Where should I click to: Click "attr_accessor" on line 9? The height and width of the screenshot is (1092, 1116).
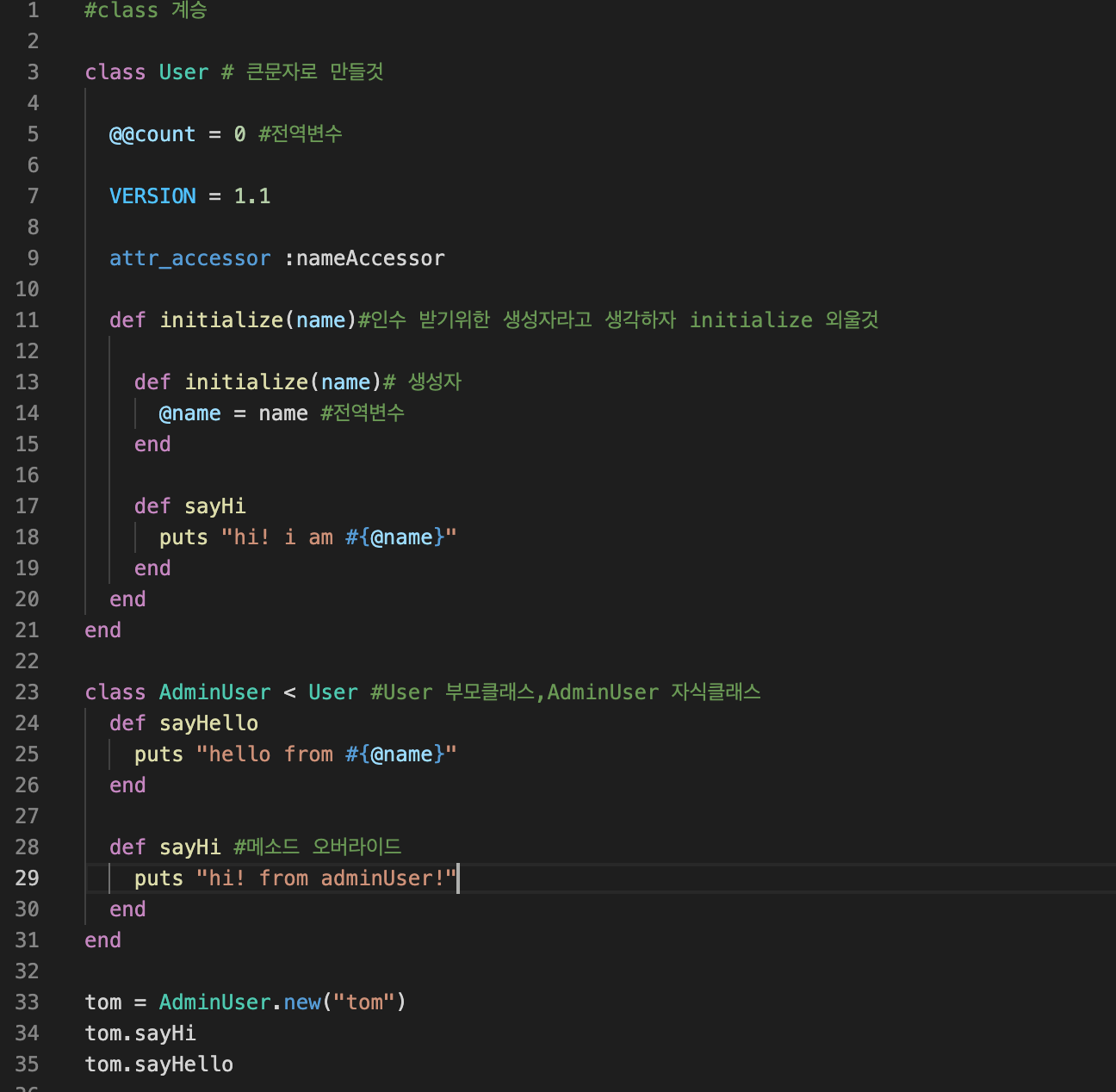[x=189, y=258]
